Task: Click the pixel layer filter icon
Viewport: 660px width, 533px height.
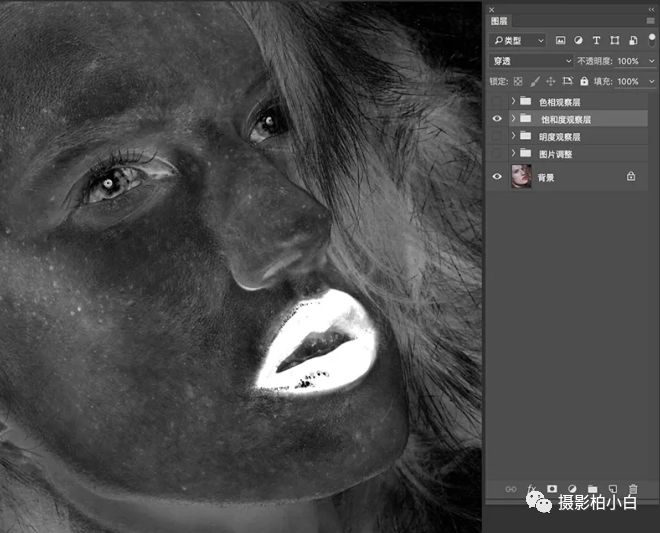Action: (x=560, y=41)
